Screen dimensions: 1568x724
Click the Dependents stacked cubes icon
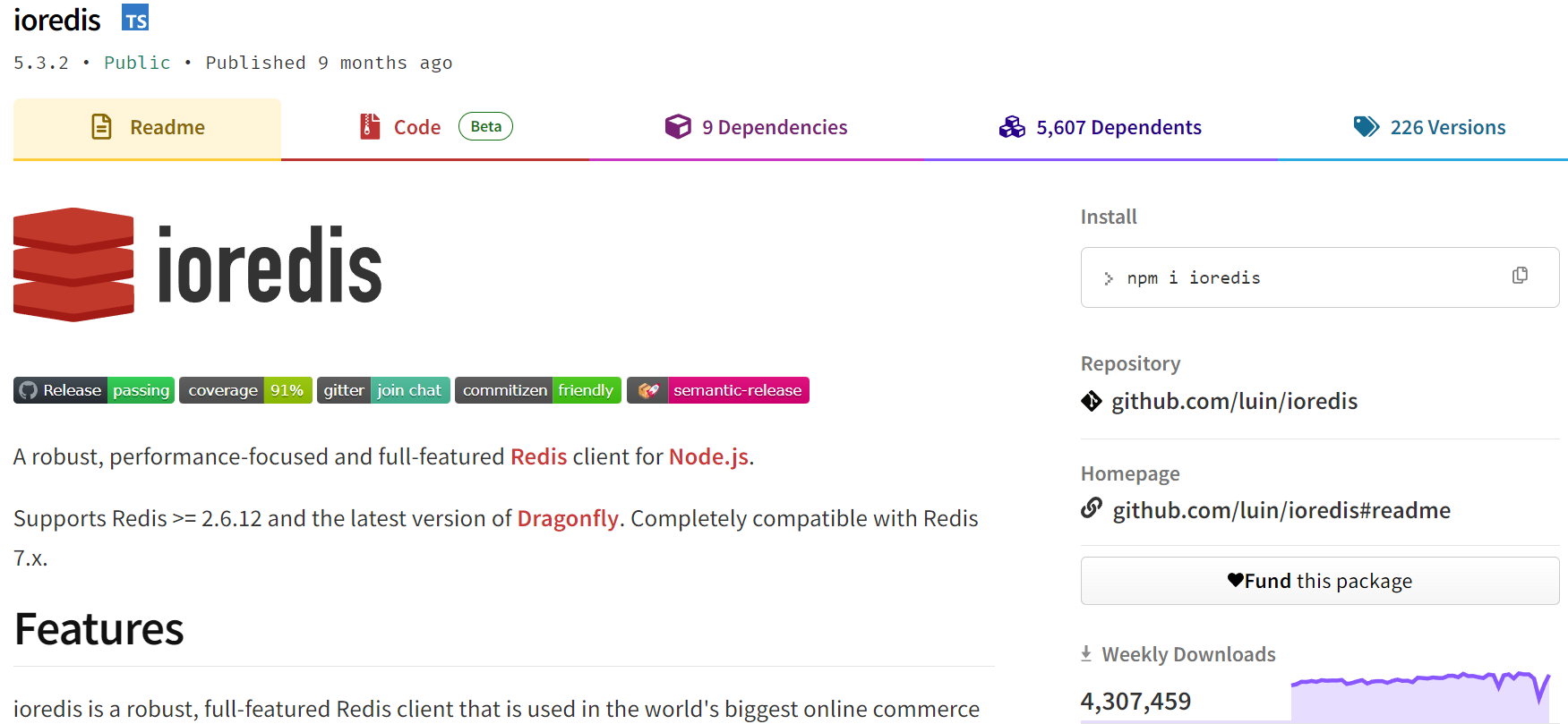[x=1012, y=127]
